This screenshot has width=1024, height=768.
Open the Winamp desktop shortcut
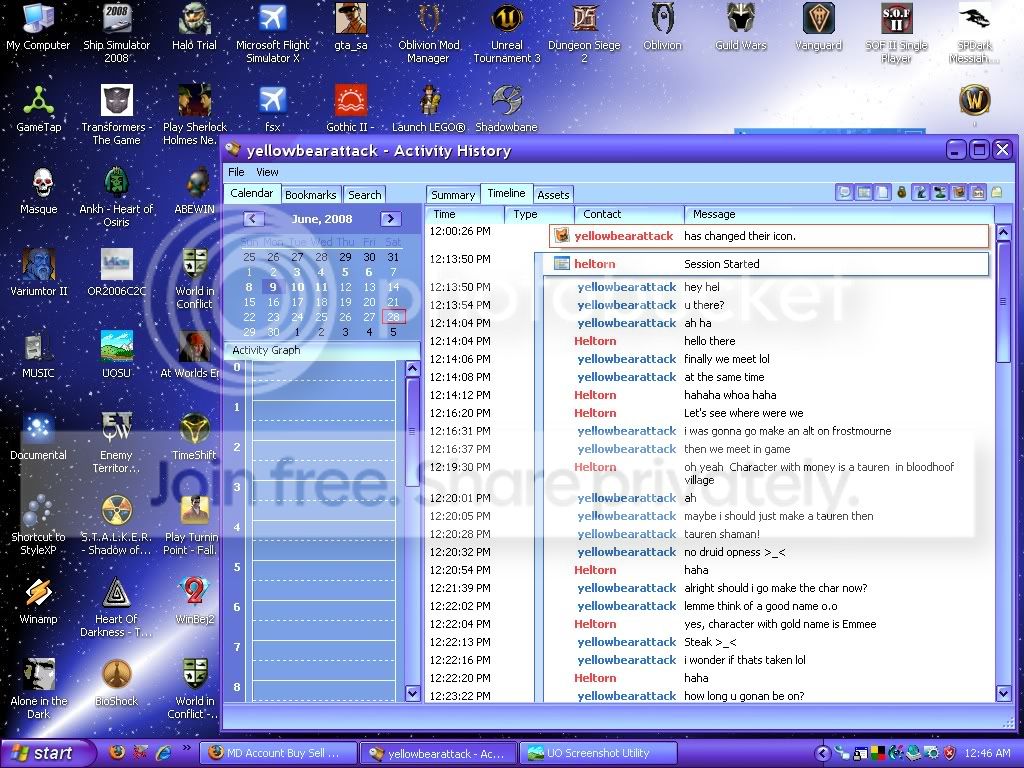pyautogui.click(x=39, y=601)
